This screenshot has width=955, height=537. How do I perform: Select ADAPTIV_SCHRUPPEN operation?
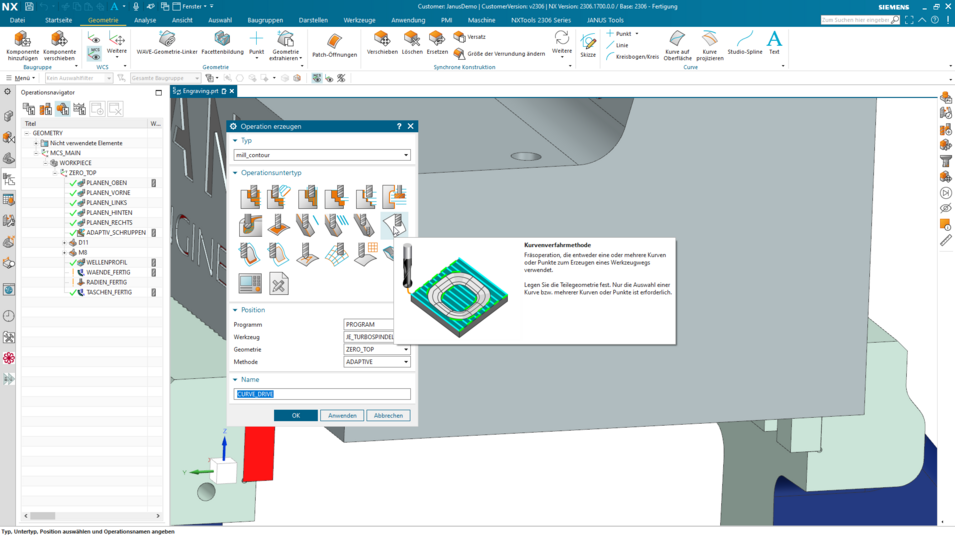[x=116, y=233]
